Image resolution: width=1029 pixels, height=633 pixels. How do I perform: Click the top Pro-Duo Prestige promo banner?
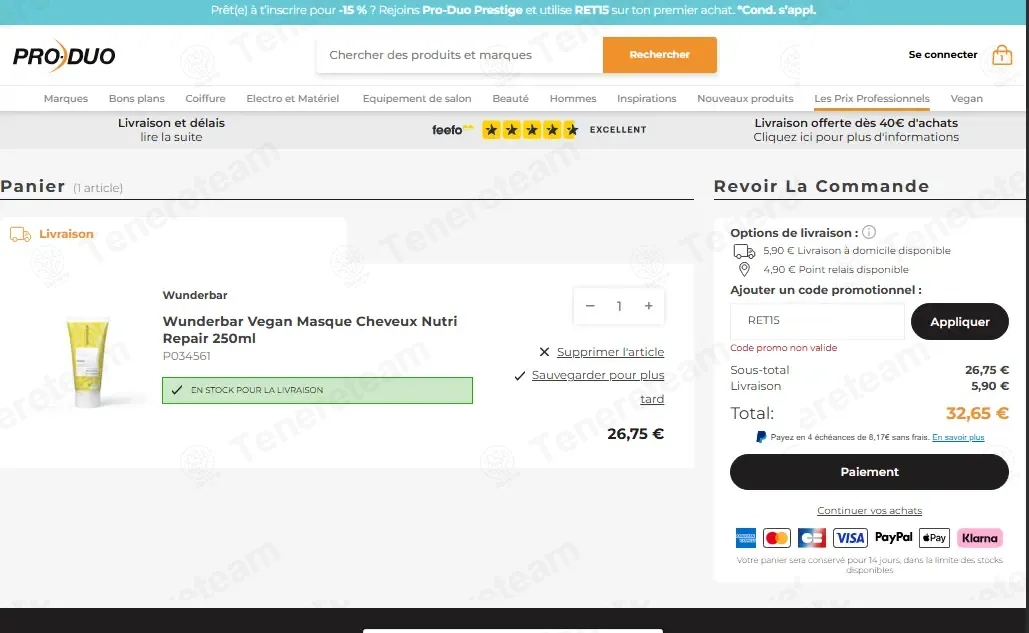513,10
